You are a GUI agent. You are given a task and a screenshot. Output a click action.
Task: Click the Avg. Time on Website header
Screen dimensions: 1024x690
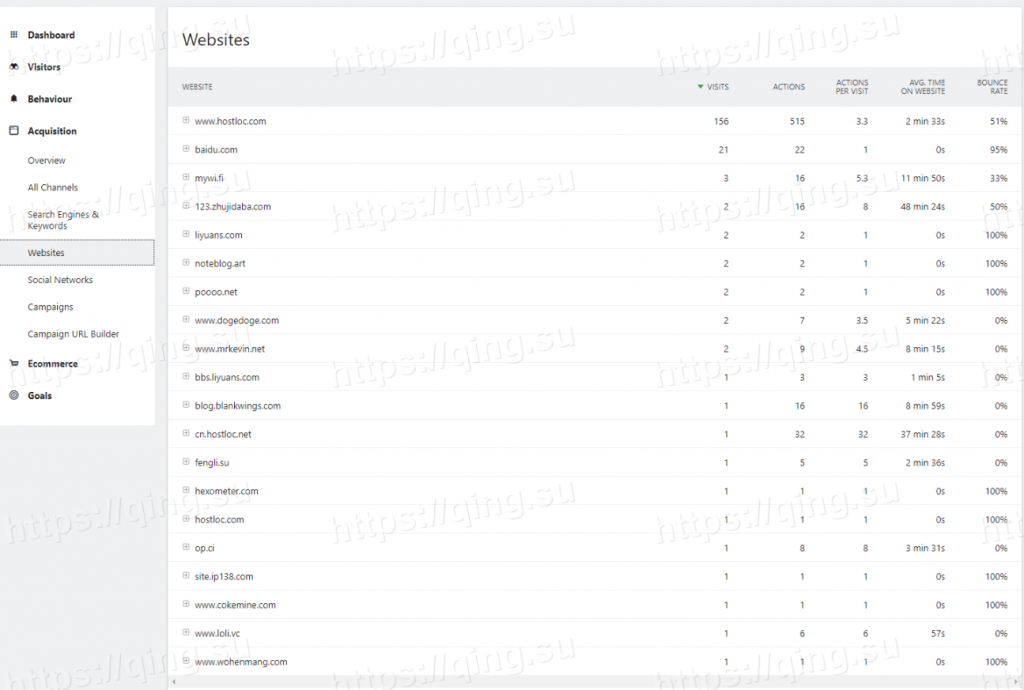[x=921, y=87]
